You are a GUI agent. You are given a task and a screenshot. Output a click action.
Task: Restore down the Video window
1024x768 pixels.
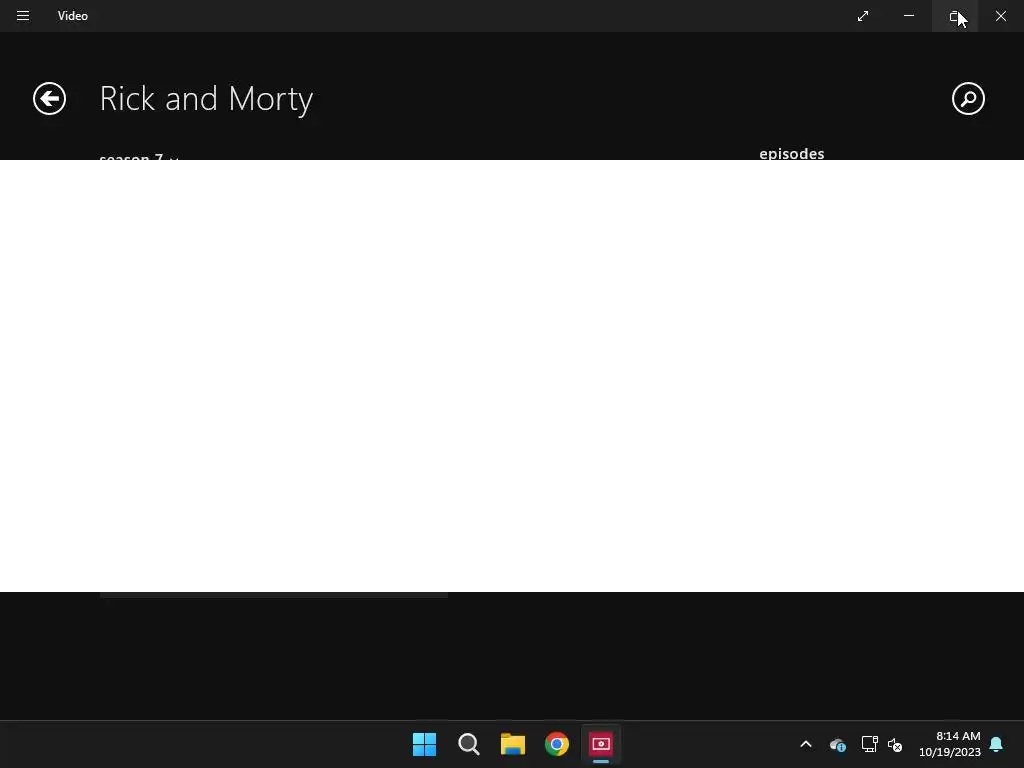(x=955, y=16)
